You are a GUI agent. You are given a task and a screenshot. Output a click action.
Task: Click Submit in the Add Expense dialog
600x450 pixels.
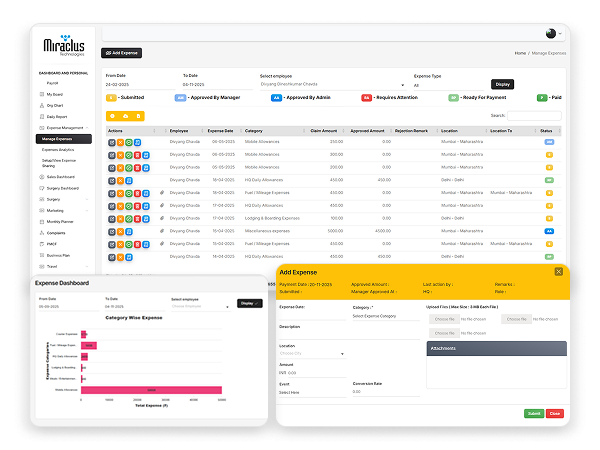point(534,413)
